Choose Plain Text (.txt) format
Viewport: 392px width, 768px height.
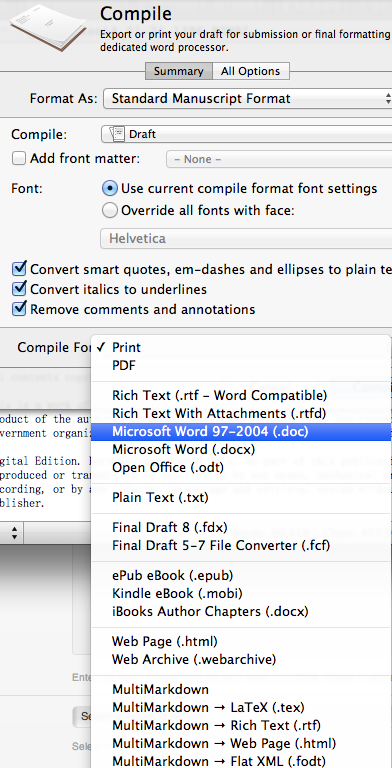pyautogui.click(x=241, y=498)
